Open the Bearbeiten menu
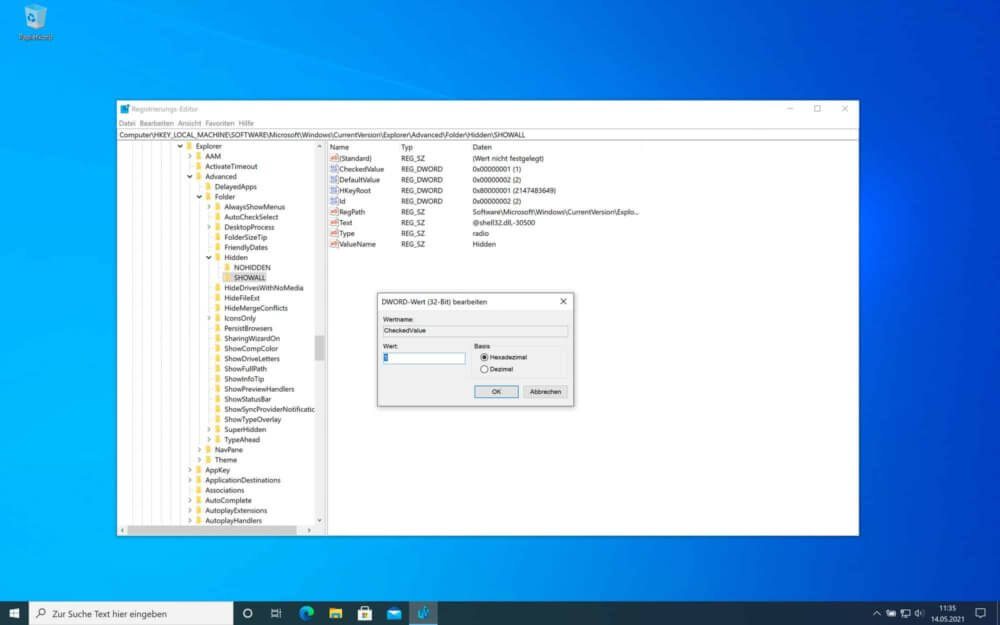The height and width of the screenshot is (625, 1000). click(x=156, y=123)
